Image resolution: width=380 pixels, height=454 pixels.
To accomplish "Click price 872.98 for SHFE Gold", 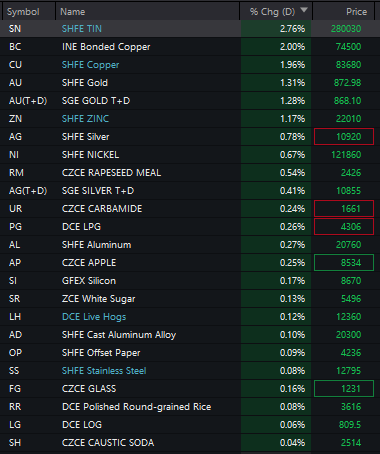I will click(x=347, y=83).
